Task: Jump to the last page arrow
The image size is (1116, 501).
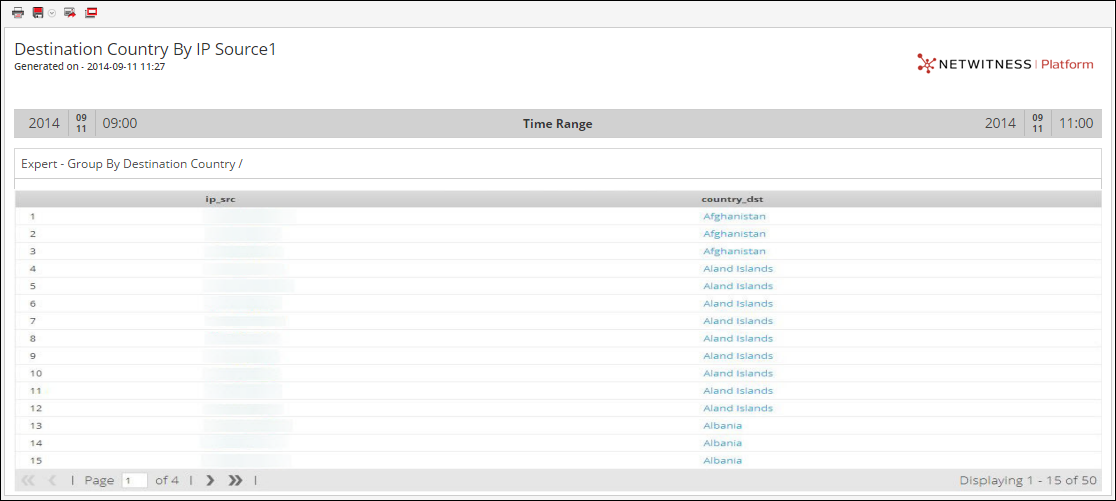Action: [235, 480]
